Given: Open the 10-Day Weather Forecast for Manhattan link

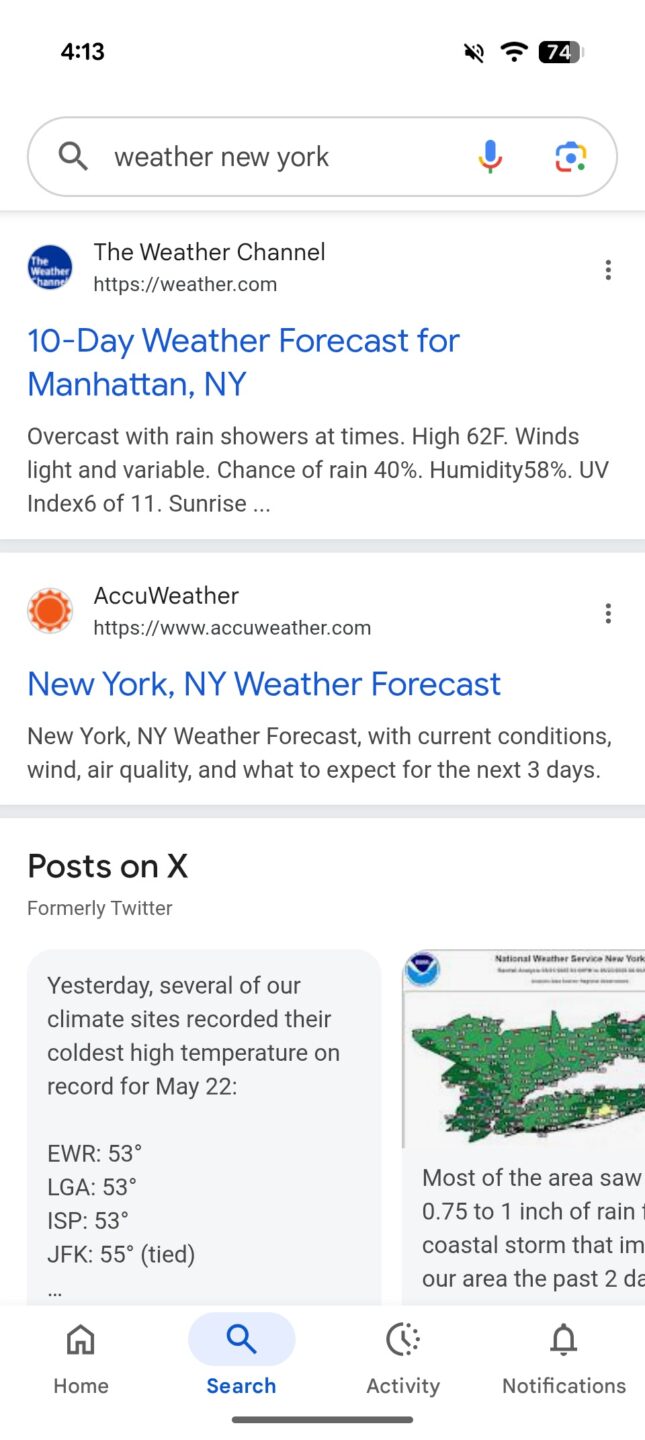Looking at the screenshot, I should pos(243,361).
